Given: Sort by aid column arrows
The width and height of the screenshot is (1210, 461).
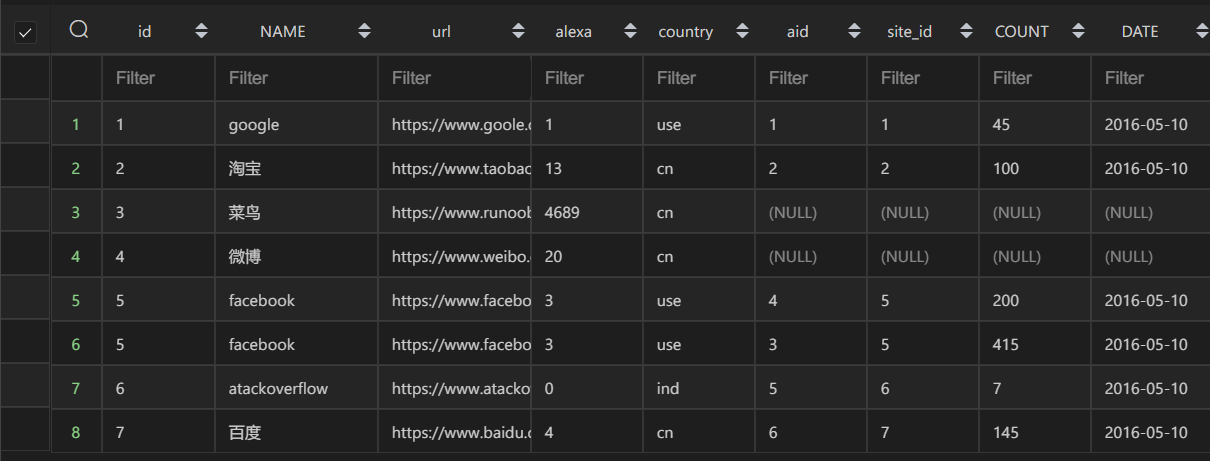Looking at the screenshot, I should [853, 31].
